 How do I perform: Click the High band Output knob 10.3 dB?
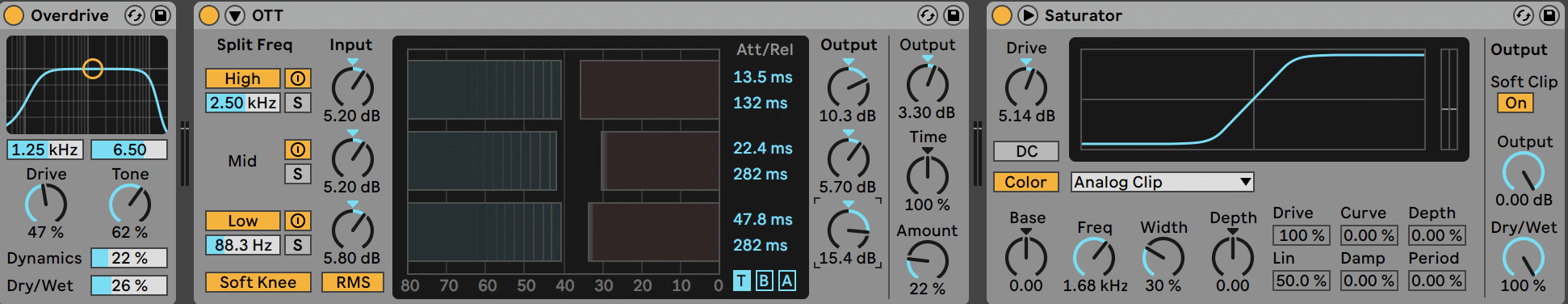tap(849, 87)
